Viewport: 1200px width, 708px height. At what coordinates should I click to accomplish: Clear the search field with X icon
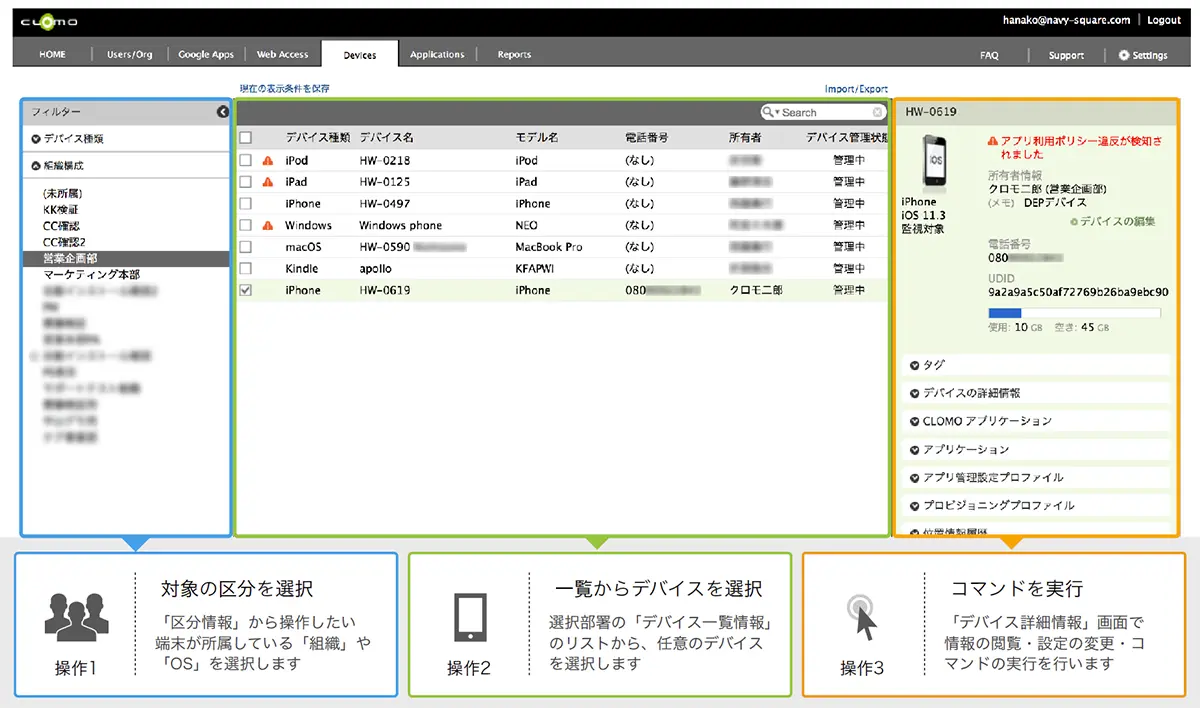877,113
